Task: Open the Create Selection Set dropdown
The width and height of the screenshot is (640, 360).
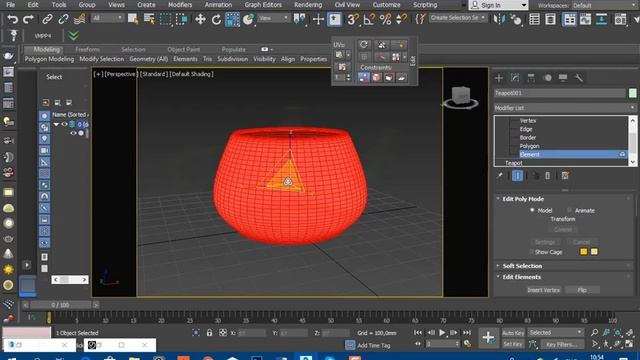Action: (458, 18)
